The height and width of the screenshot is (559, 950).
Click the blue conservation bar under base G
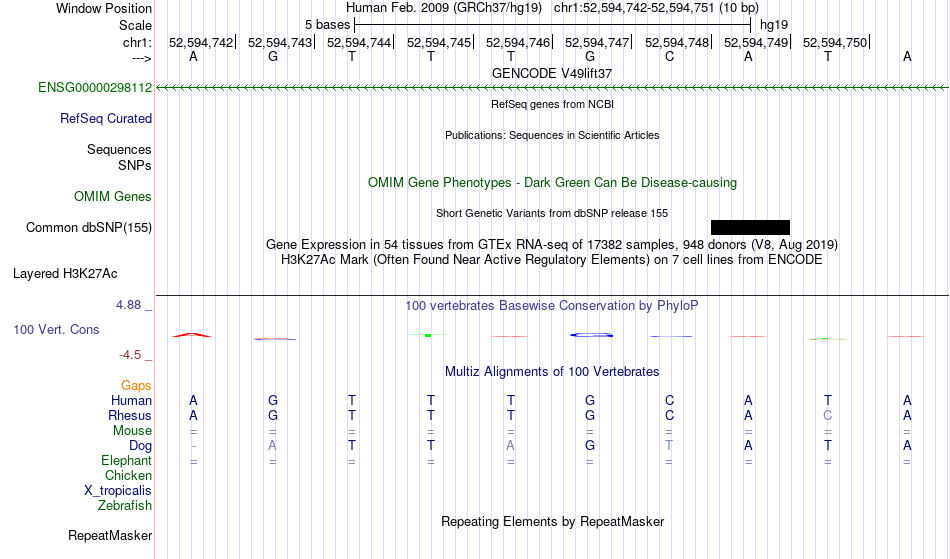tap(591, 335)
